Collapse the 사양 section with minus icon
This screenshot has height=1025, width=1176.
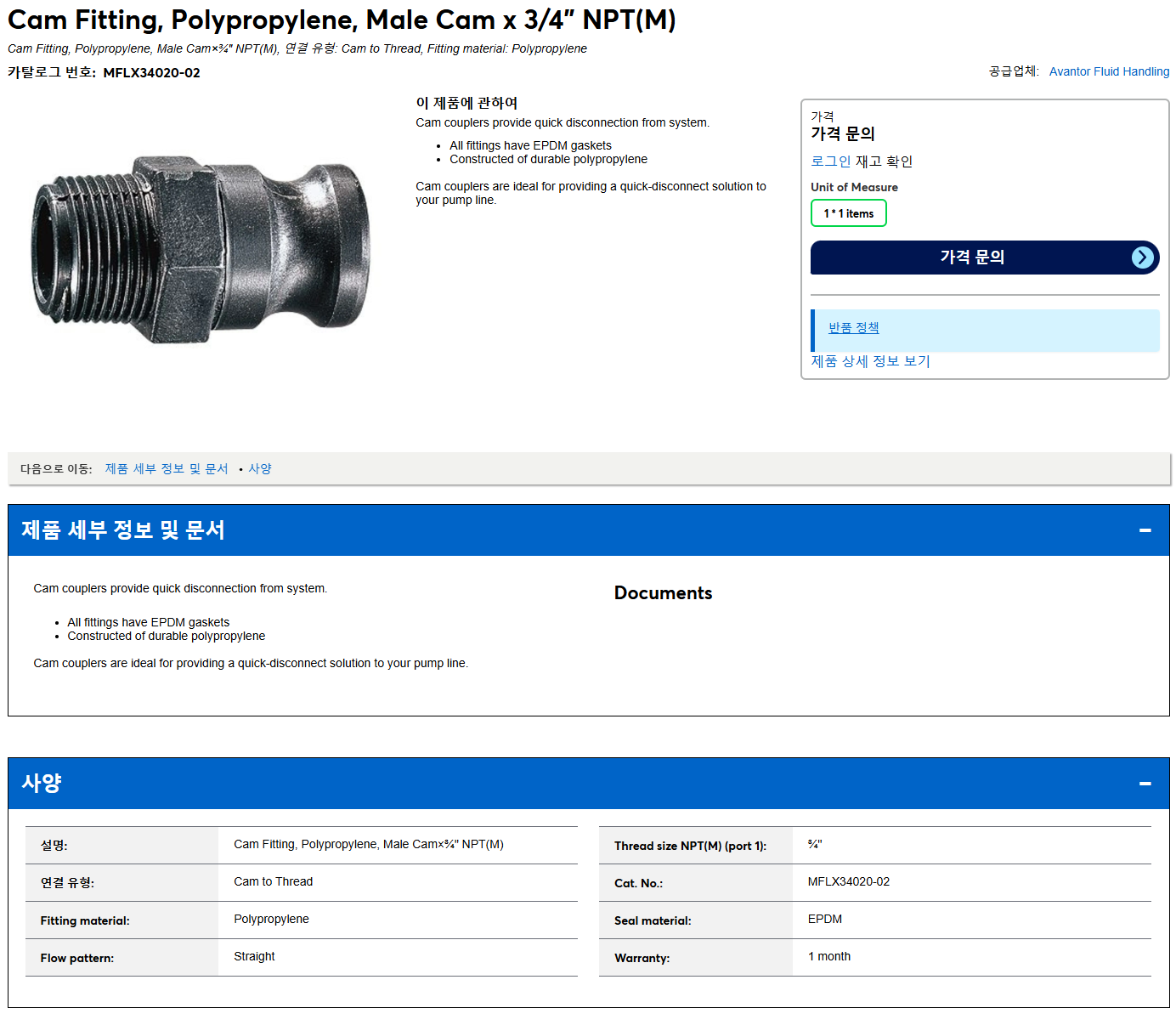[x=1145, y=784]
